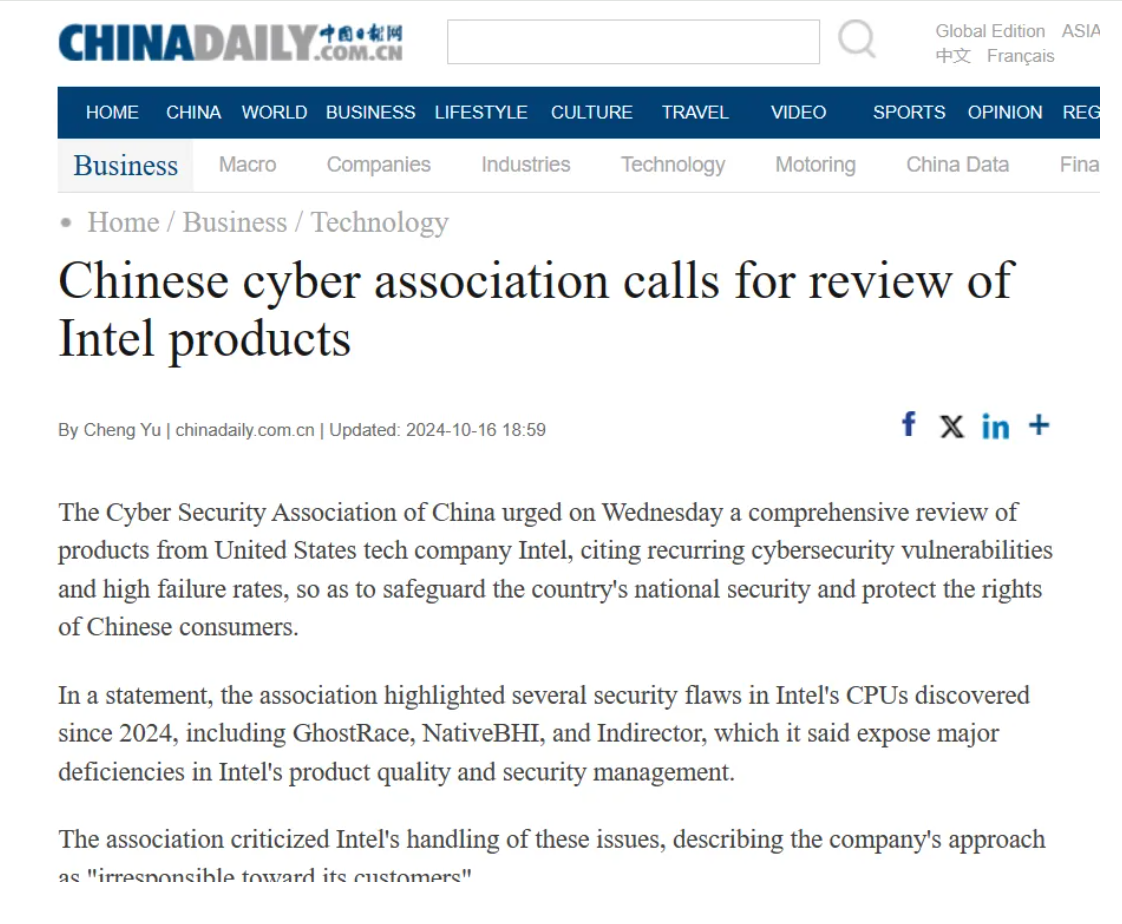1122x924 pixels.
Task: Open the CULTURE nav section
Action: pyautogui.click(x=592, y=112)
